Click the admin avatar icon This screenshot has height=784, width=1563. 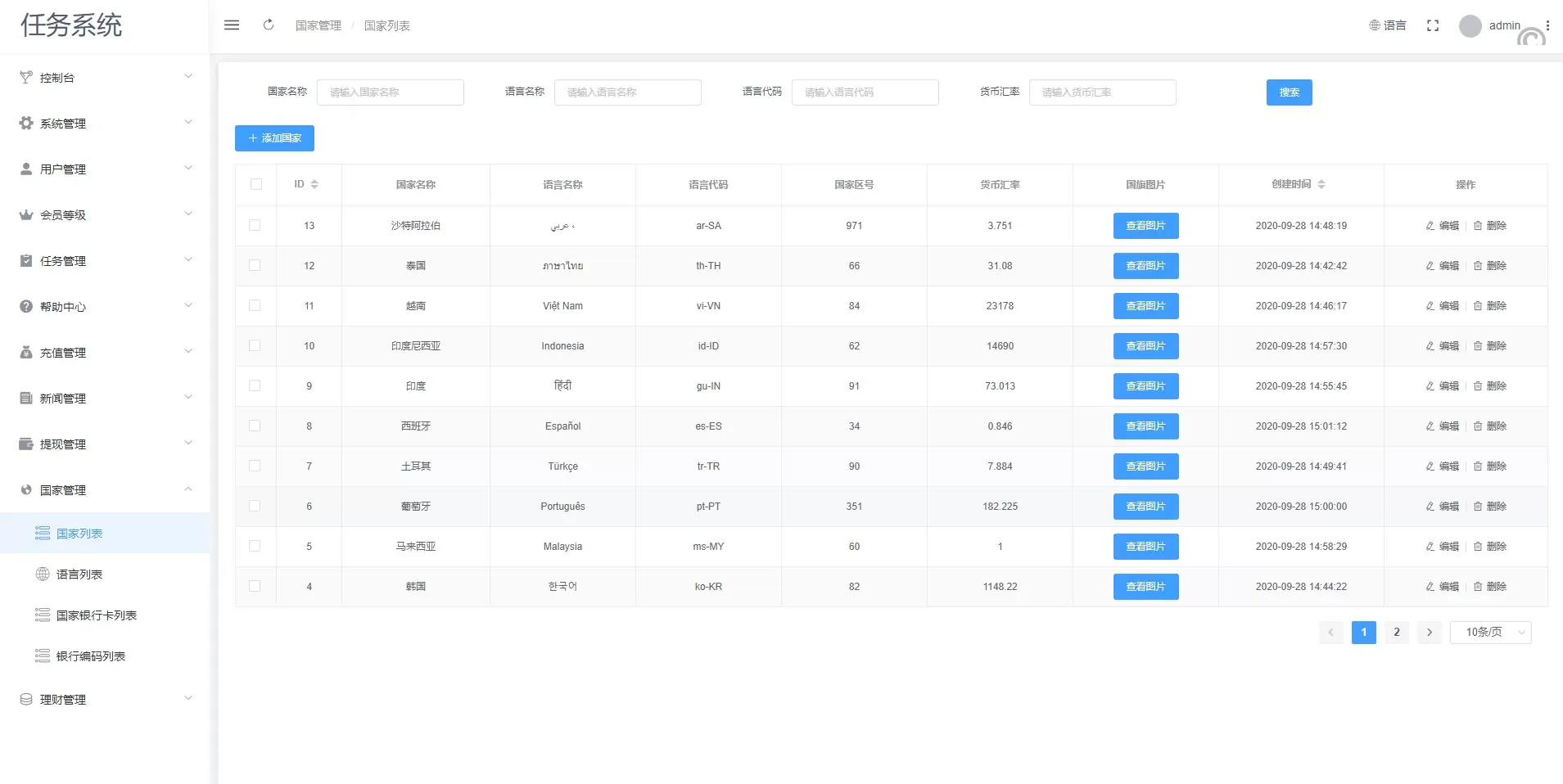pyautogui.click(x=1470, y=26)
